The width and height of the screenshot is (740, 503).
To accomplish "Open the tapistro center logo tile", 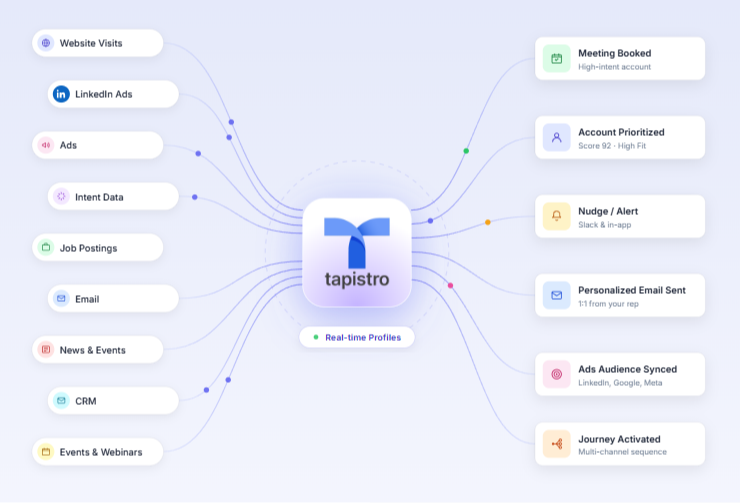I will [357, 252].
